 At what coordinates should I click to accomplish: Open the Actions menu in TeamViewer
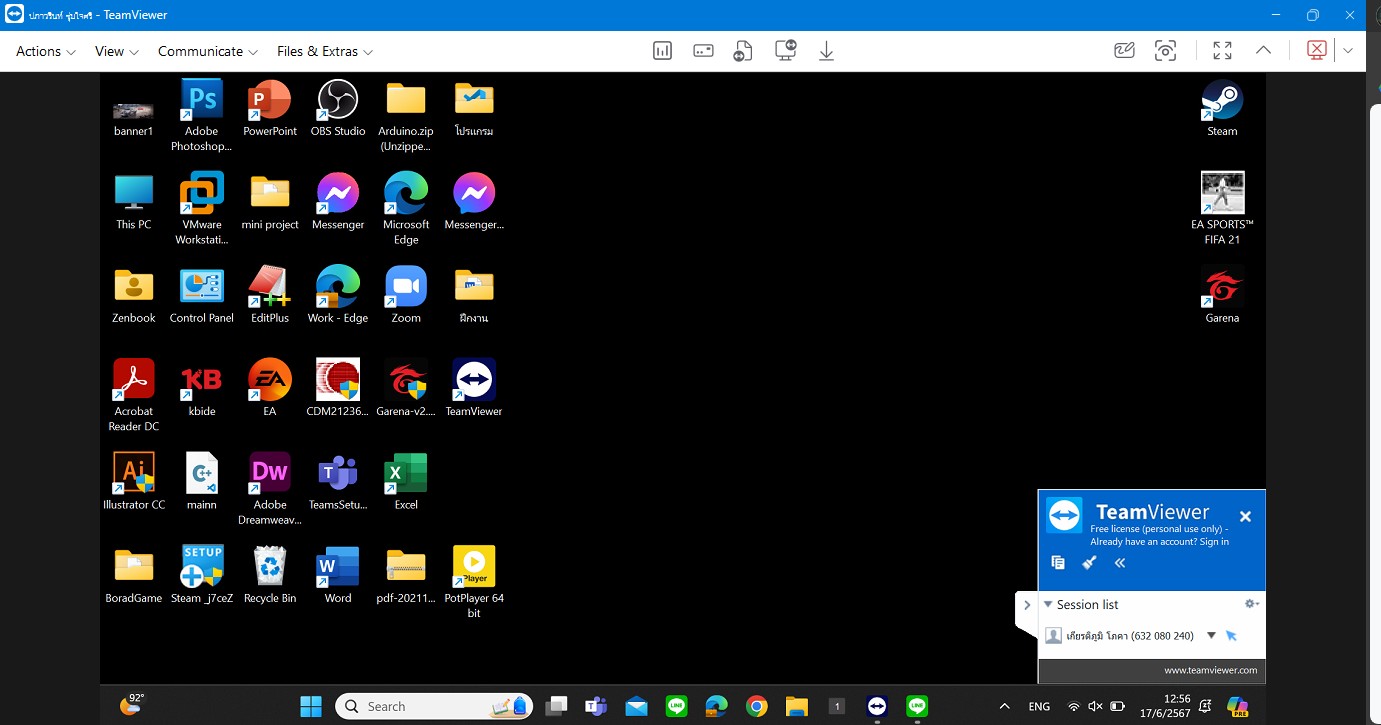point(46,51)
